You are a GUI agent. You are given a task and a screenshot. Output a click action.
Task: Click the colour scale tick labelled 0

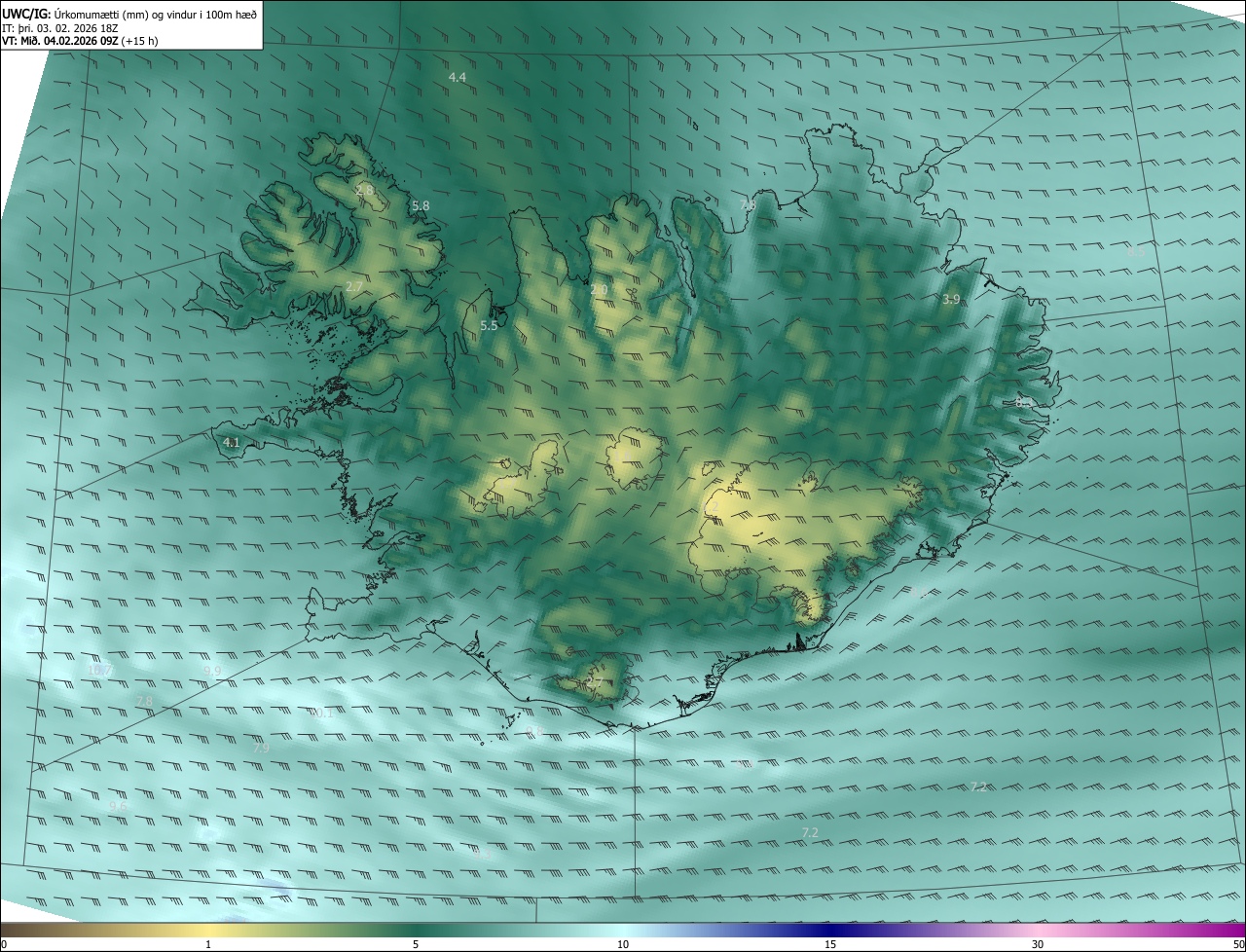tap(4, 944)
